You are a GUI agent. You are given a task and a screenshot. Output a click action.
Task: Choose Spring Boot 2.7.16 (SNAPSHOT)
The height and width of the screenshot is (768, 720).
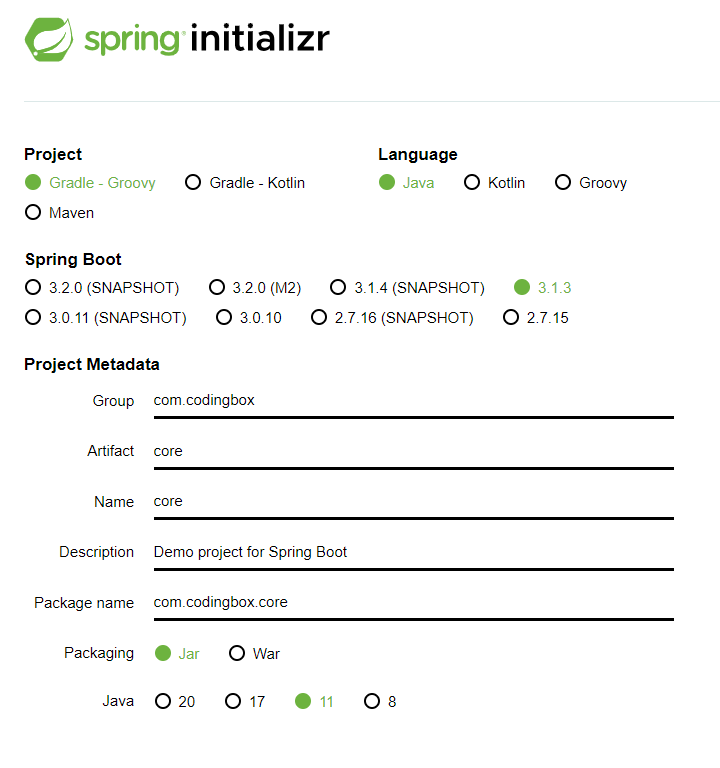click(392, 317)
